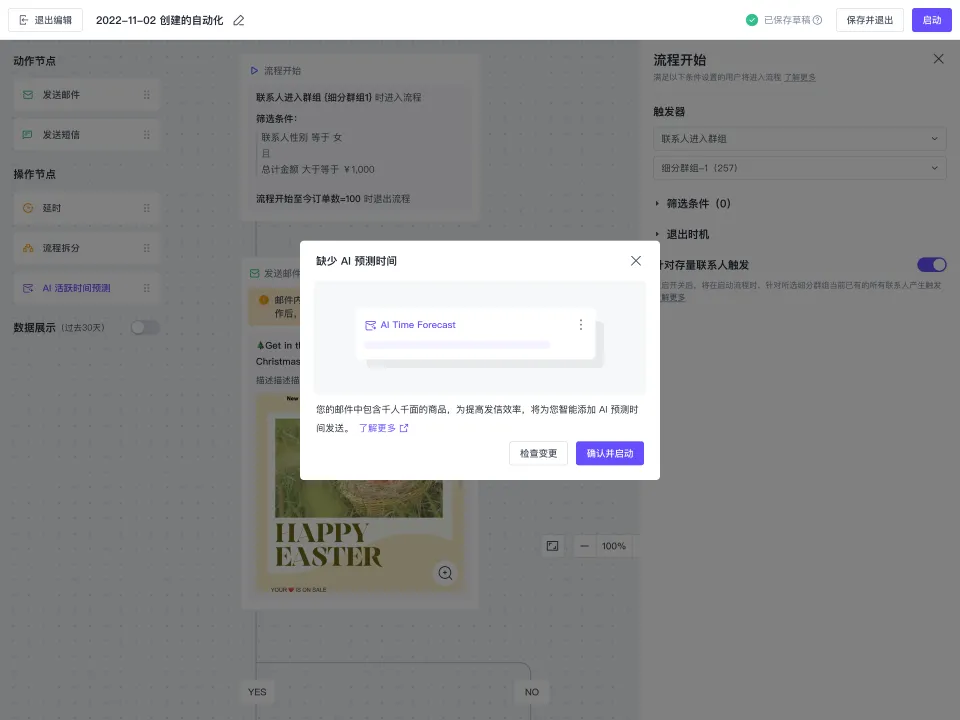The width and height of the screenshot is (960, 720).
Task: Select the AI 活跃时间预测 node
Action: (86, 288)
